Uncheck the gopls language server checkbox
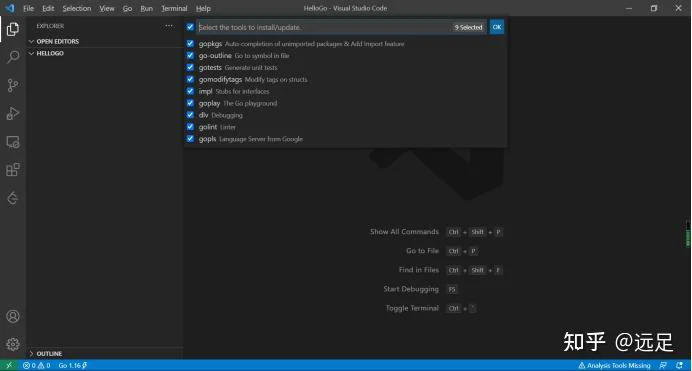The image size is (692, 371). [x=190, y=139]
